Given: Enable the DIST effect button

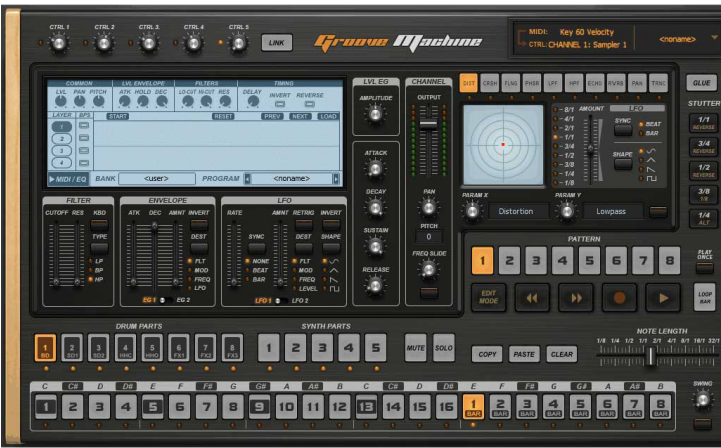Looking at the screenshot, I should pos(469,83).
